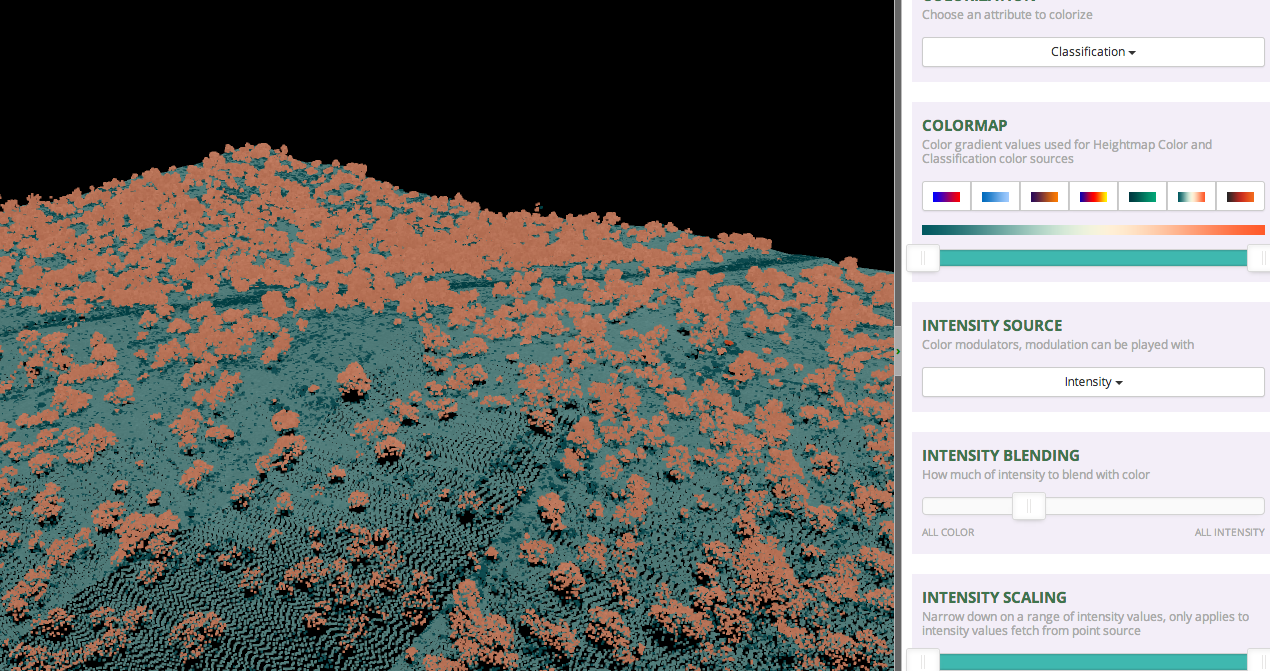Click the left handle of colormap range slider
Screen dimensions: 1270x671
click(x=923, y=258)
